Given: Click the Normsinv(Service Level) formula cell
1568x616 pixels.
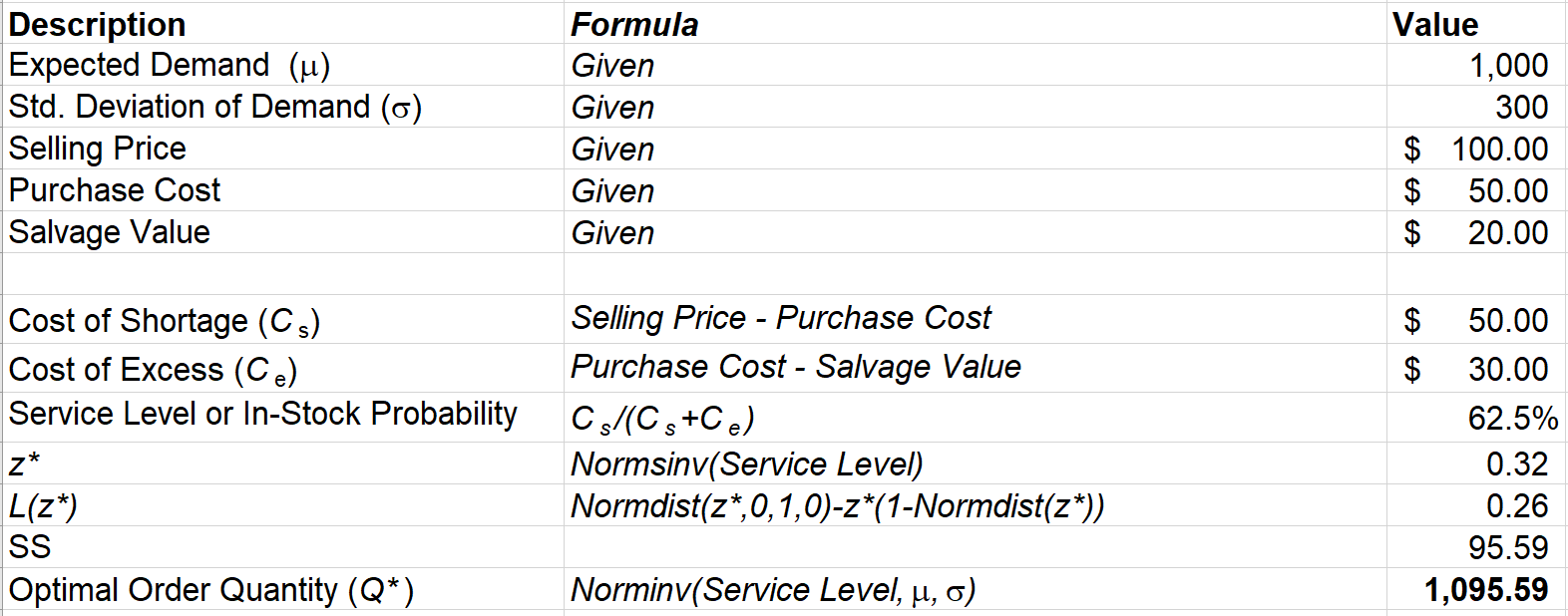Looking at the screenshot, I should 976,463.
